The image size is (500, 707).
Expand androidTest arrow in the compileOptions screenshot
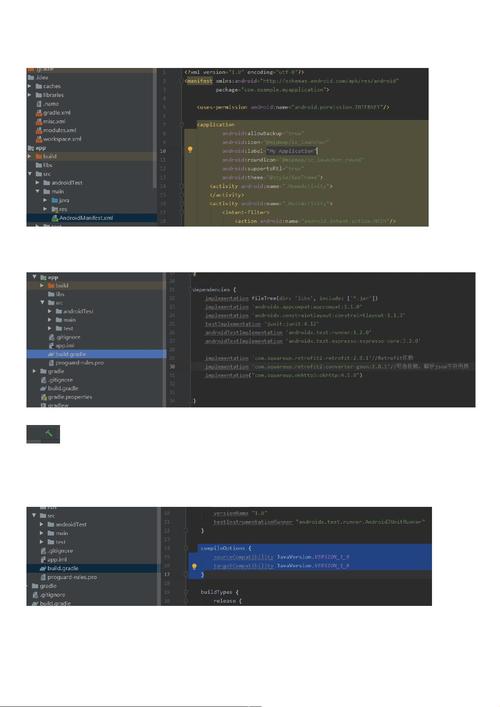[42, 524]
